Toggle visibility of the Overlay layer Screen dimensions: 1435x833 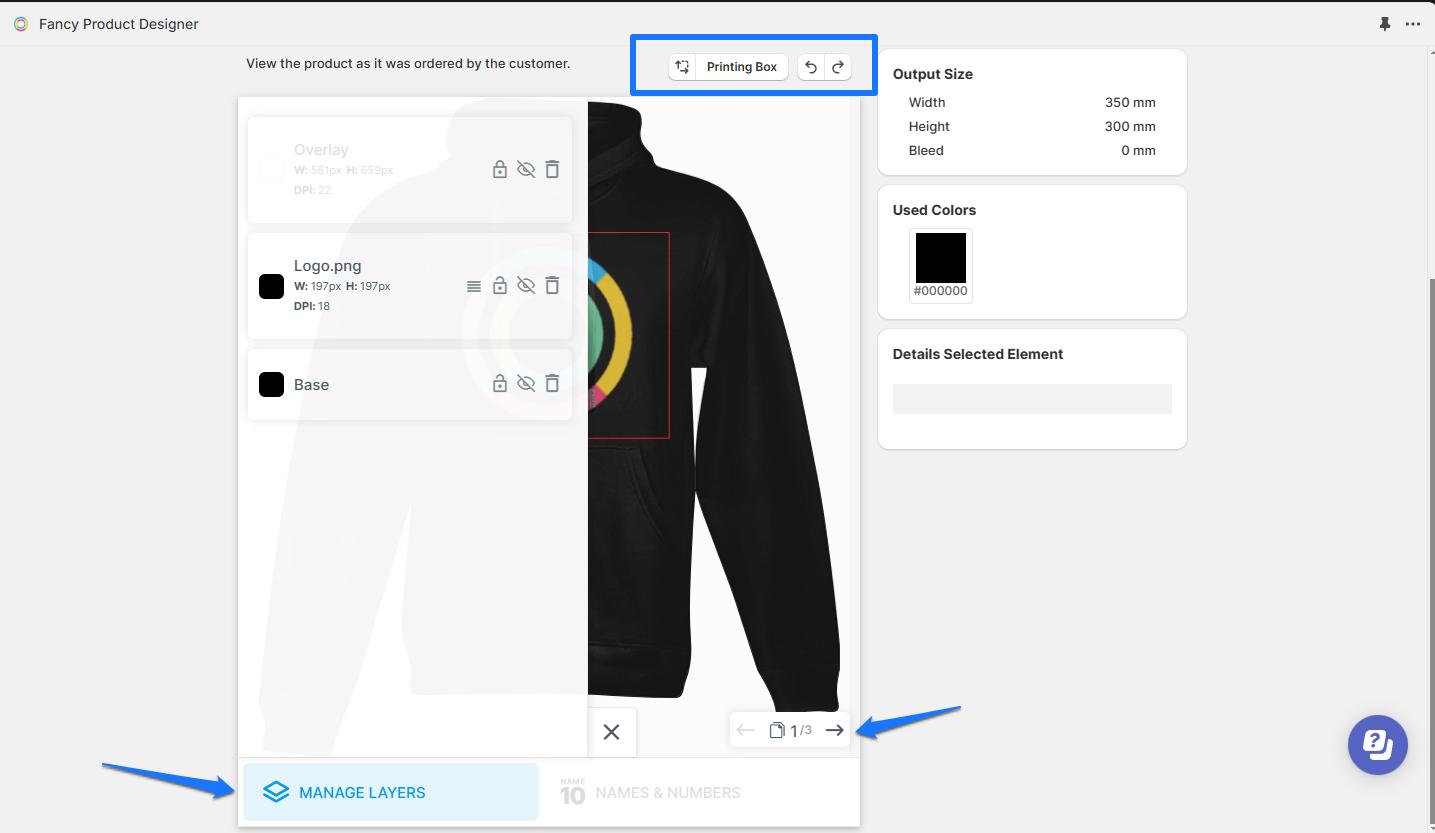coord(526,169)
